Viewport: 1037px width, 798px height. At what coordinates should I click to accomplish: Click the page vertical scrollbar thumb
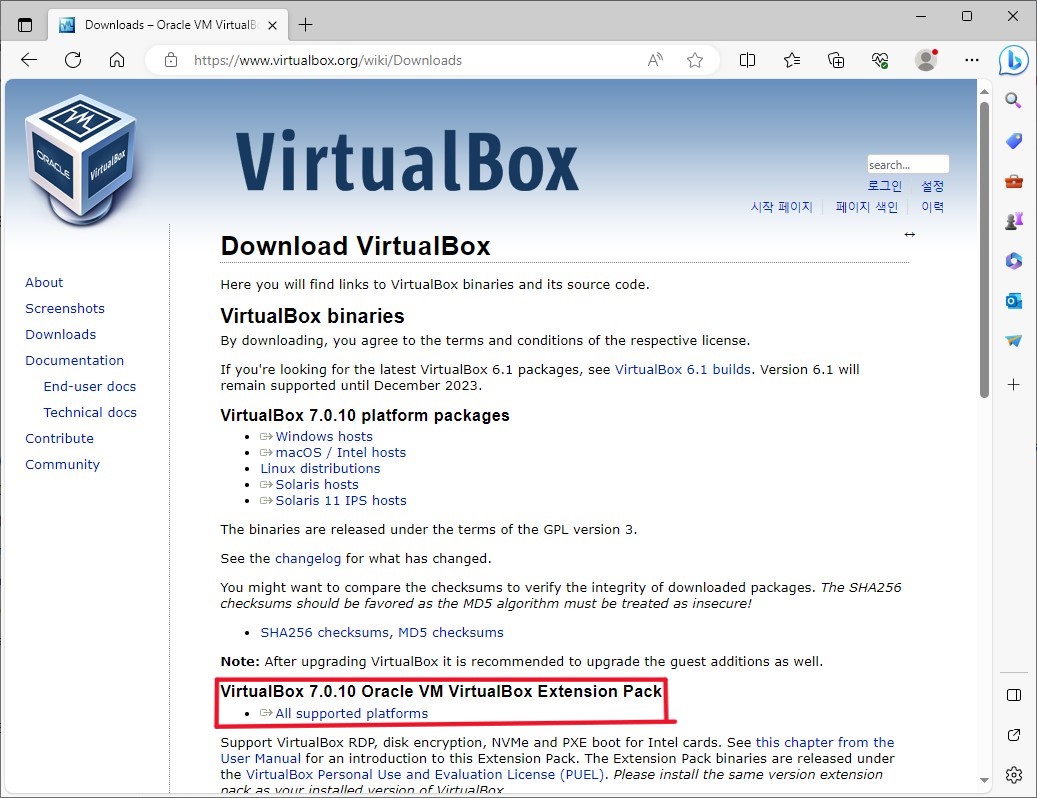(x=984, y=249)
